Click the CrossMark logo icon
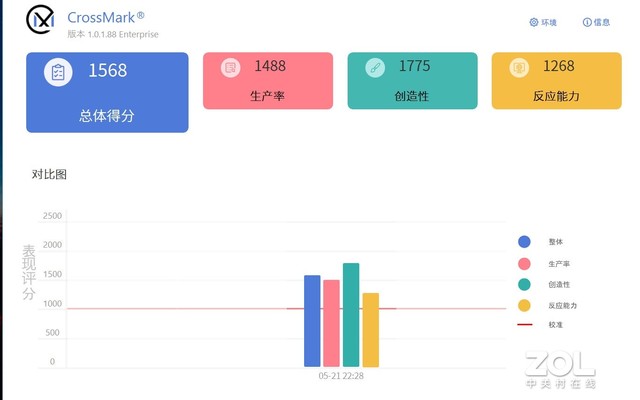Viewport: 640px width, 400px height. pos(40,20)
